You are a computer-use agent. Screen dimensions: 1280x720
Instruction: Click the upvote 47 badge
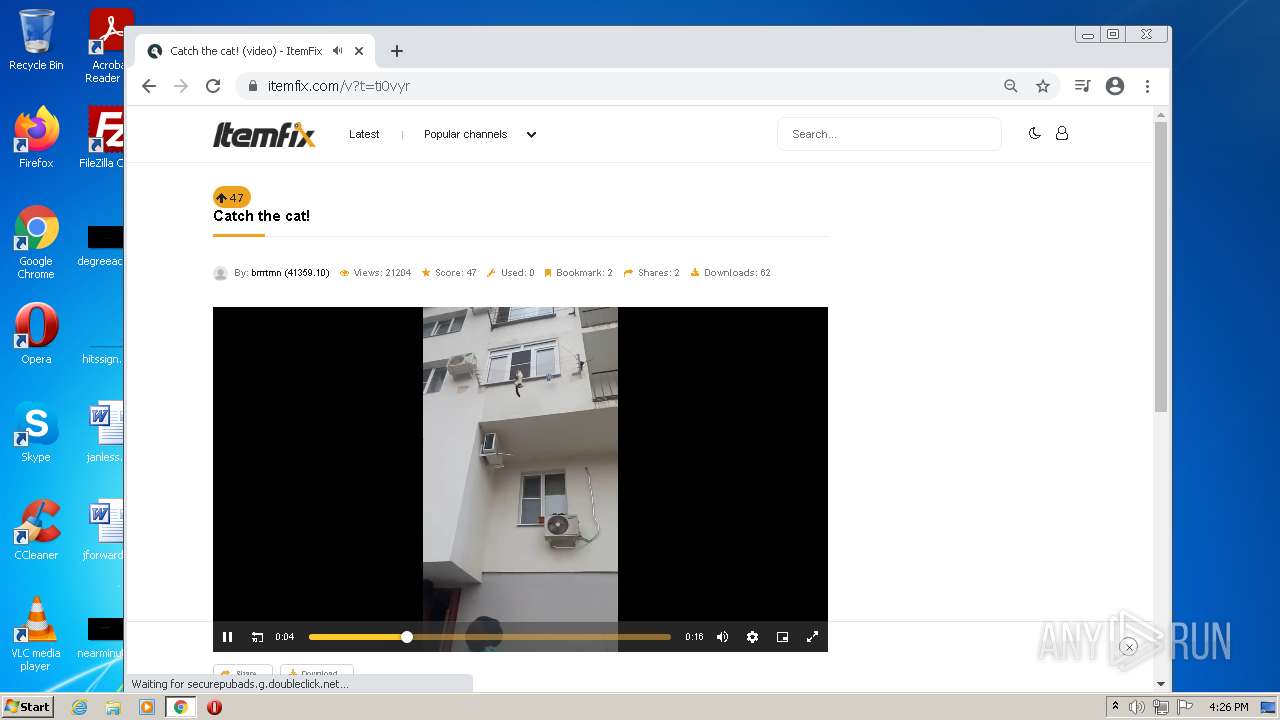[231, 197]
